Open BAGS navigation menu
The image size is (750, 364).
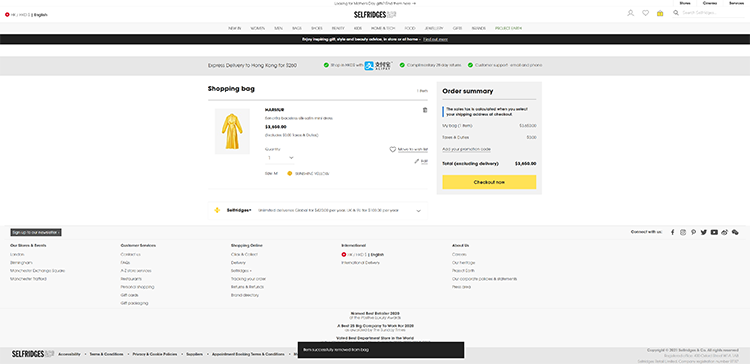297,29
